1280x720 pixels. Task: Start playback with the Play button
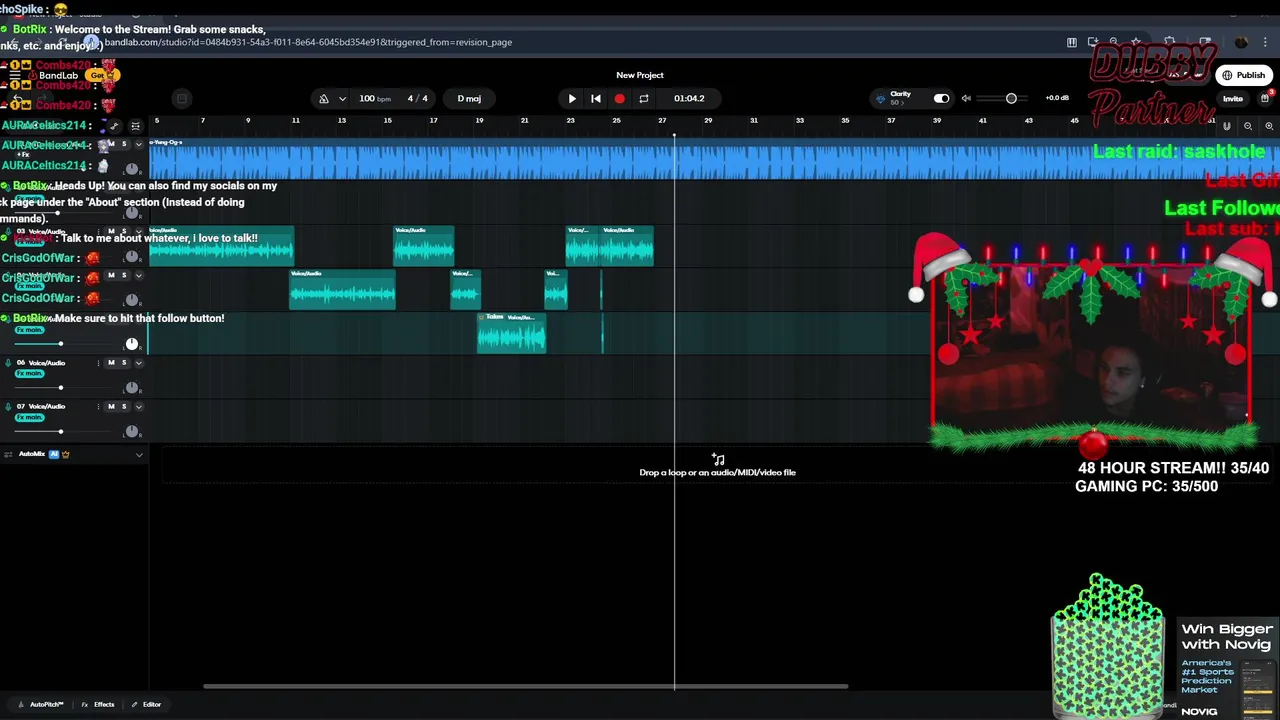pos(572,99)
